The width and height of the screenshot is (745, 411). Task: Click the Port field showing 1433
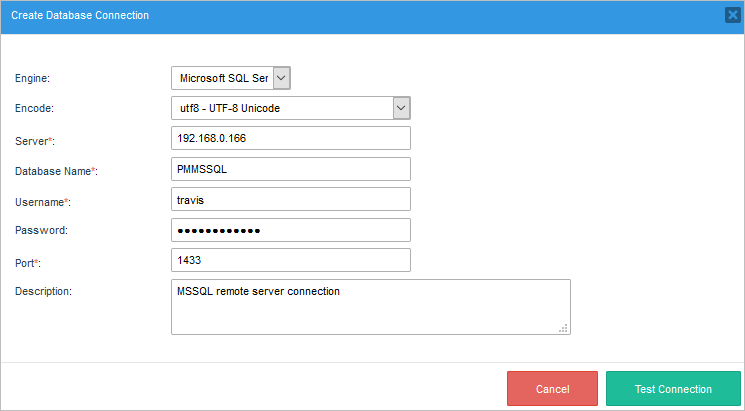291,260
